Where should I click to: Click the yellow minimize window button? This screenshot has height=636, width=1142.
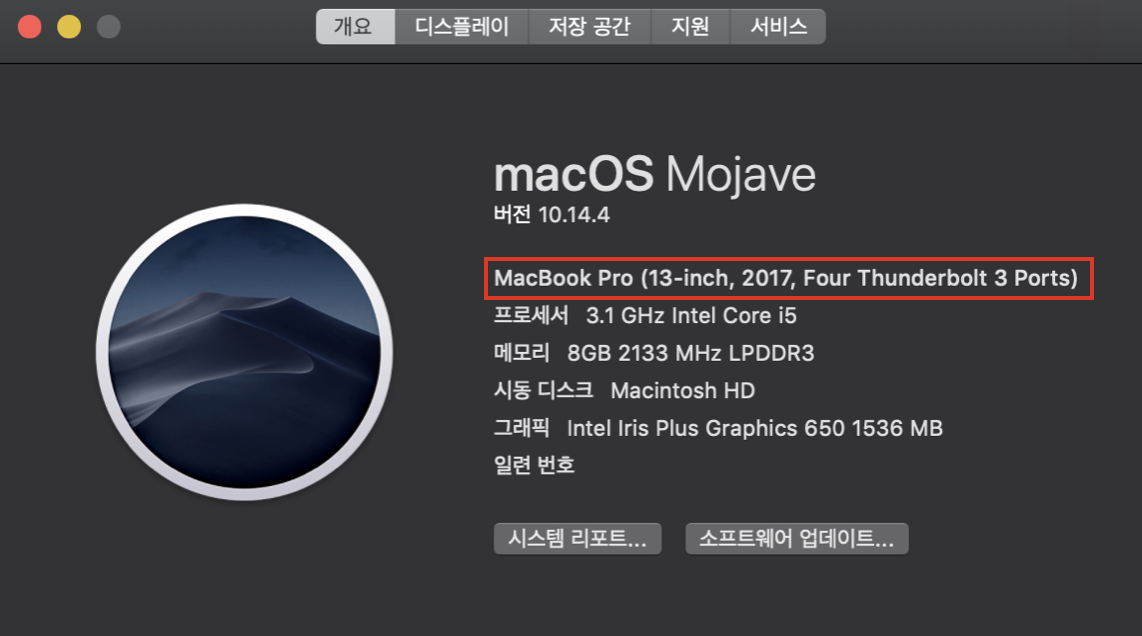coord(69,27)
